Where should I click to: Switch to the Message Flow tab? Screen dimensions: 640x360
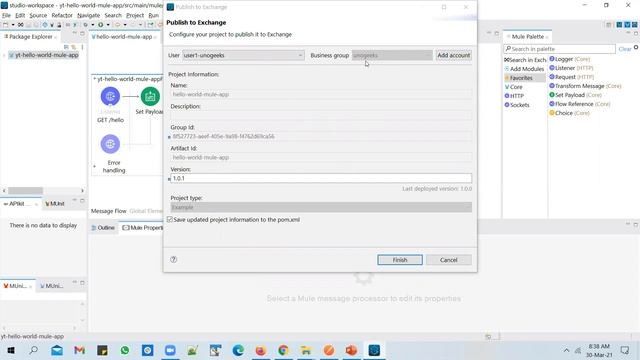tap(109, 211)
